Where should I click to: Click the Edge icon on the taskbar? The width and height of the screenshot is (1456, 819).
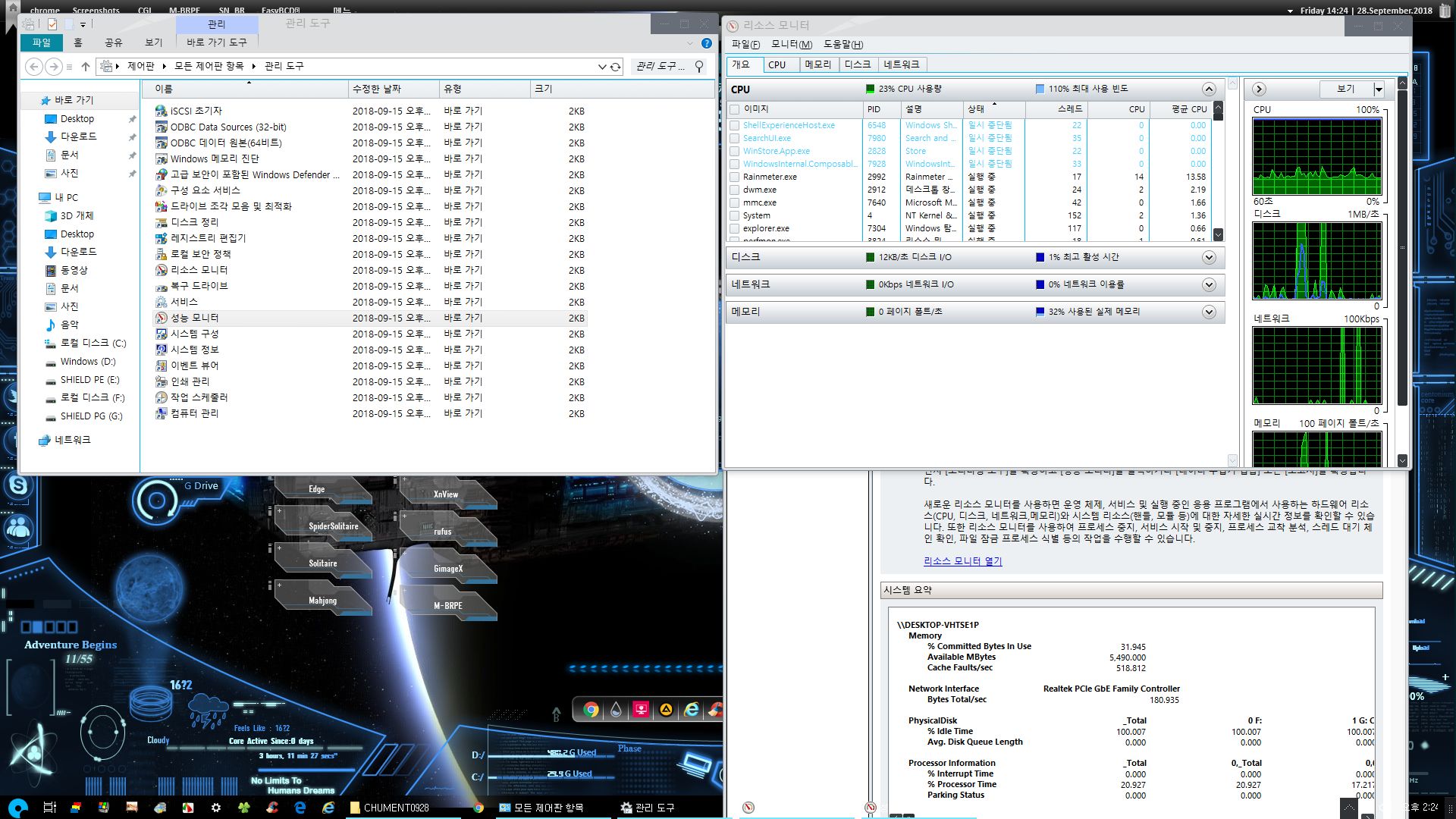click(x=300, y=808)
